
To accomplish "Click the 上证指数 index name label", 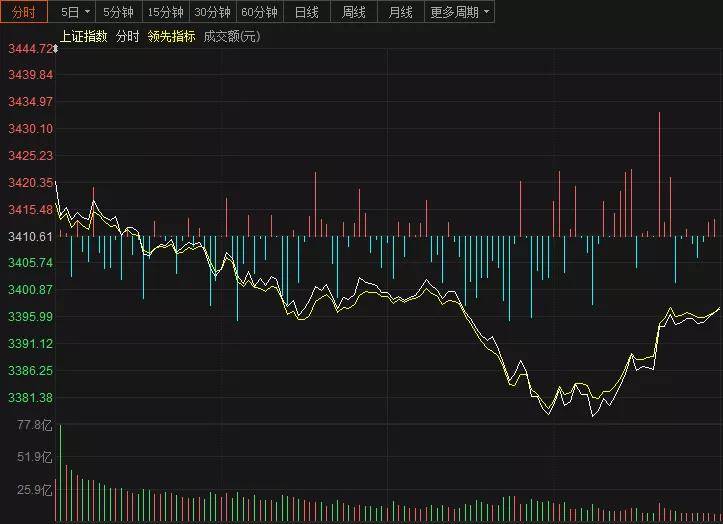I will (x=83, y=36).
